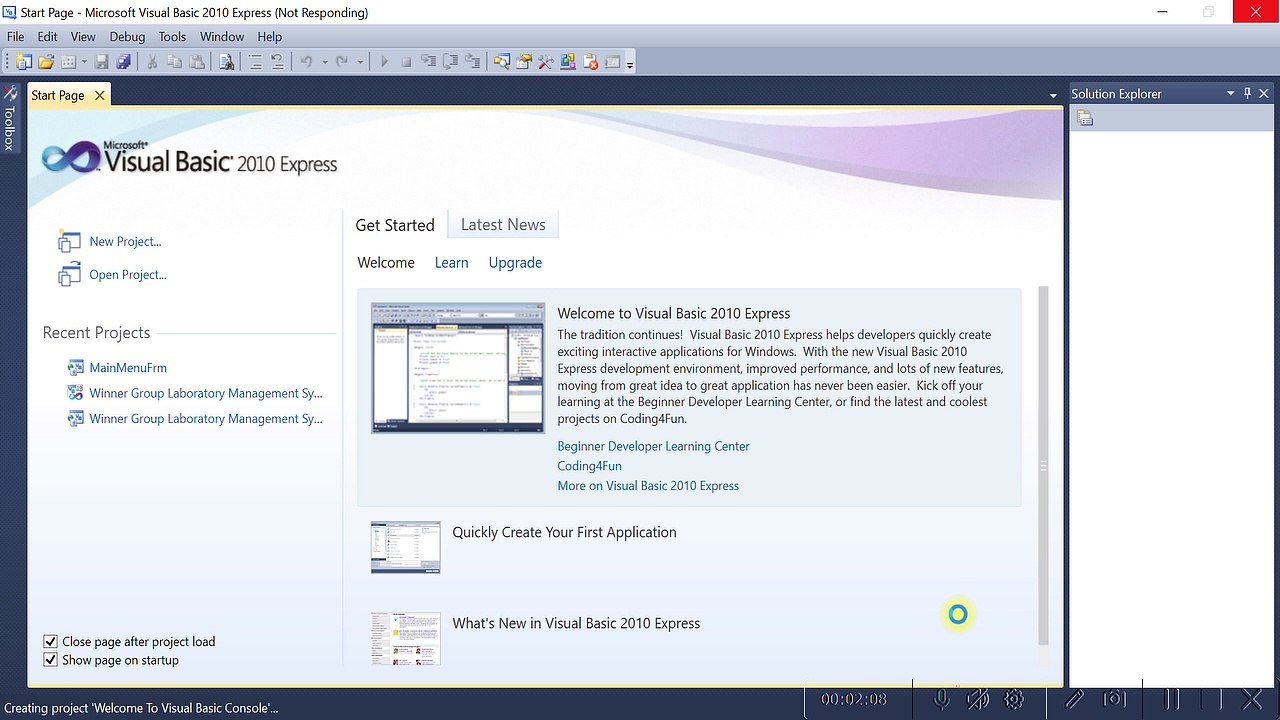The image size is (1280, 720).
Task: Click the Step Out toolbar icon
Action: (x=472, y=62)
